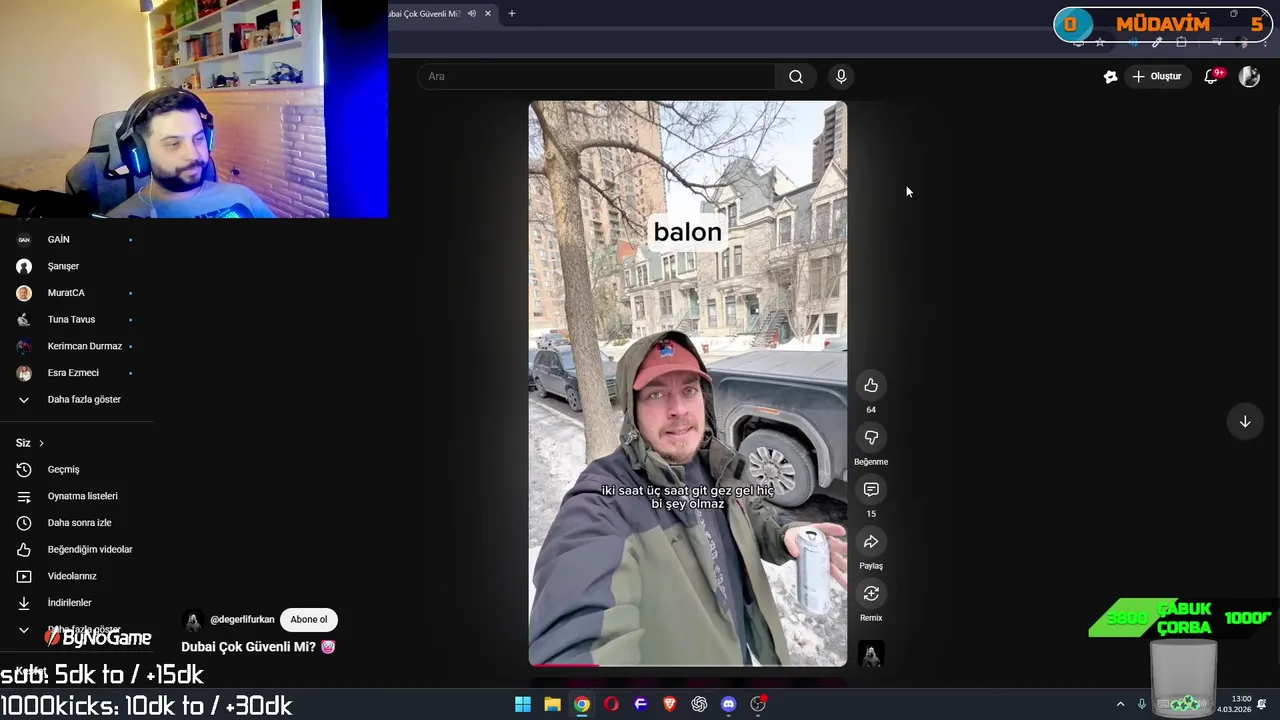Click the Dubai Çok Güvenli Mi? title
Viewport: 1280px width, 720px height.
pyautogui.click(x=258, y=647)
